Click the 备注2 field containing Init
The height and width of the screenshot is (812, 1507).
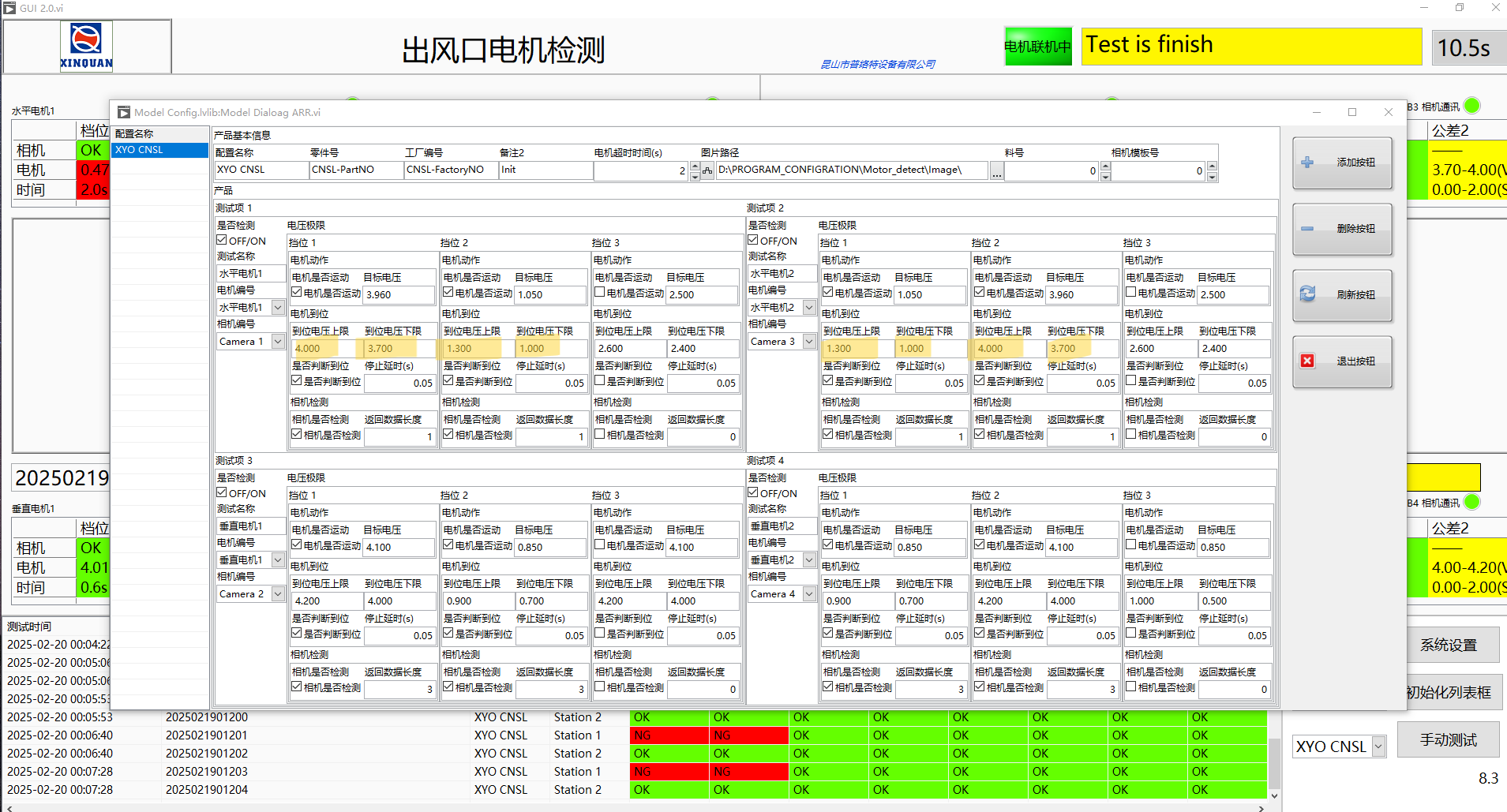[x=545, y=170]
